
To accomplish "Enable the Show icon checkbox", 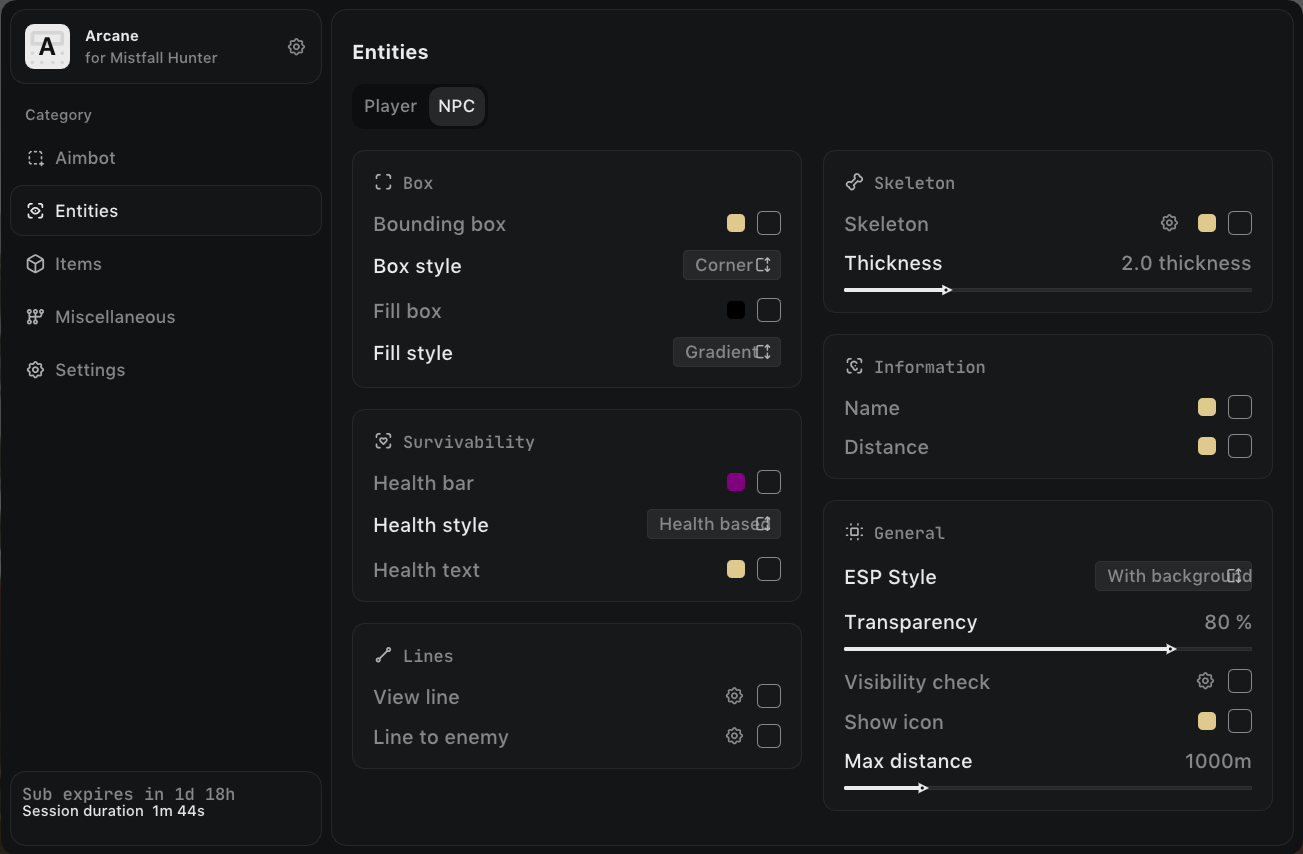I will [x=1240, y=721].
